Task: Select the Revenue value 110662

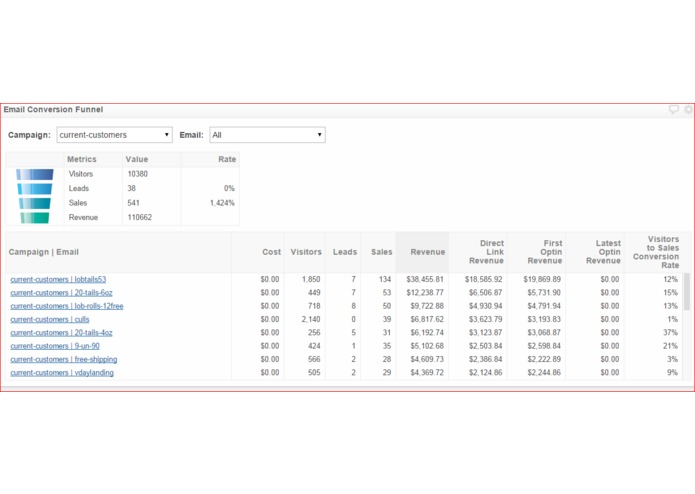Action: (x=140, y=218)
